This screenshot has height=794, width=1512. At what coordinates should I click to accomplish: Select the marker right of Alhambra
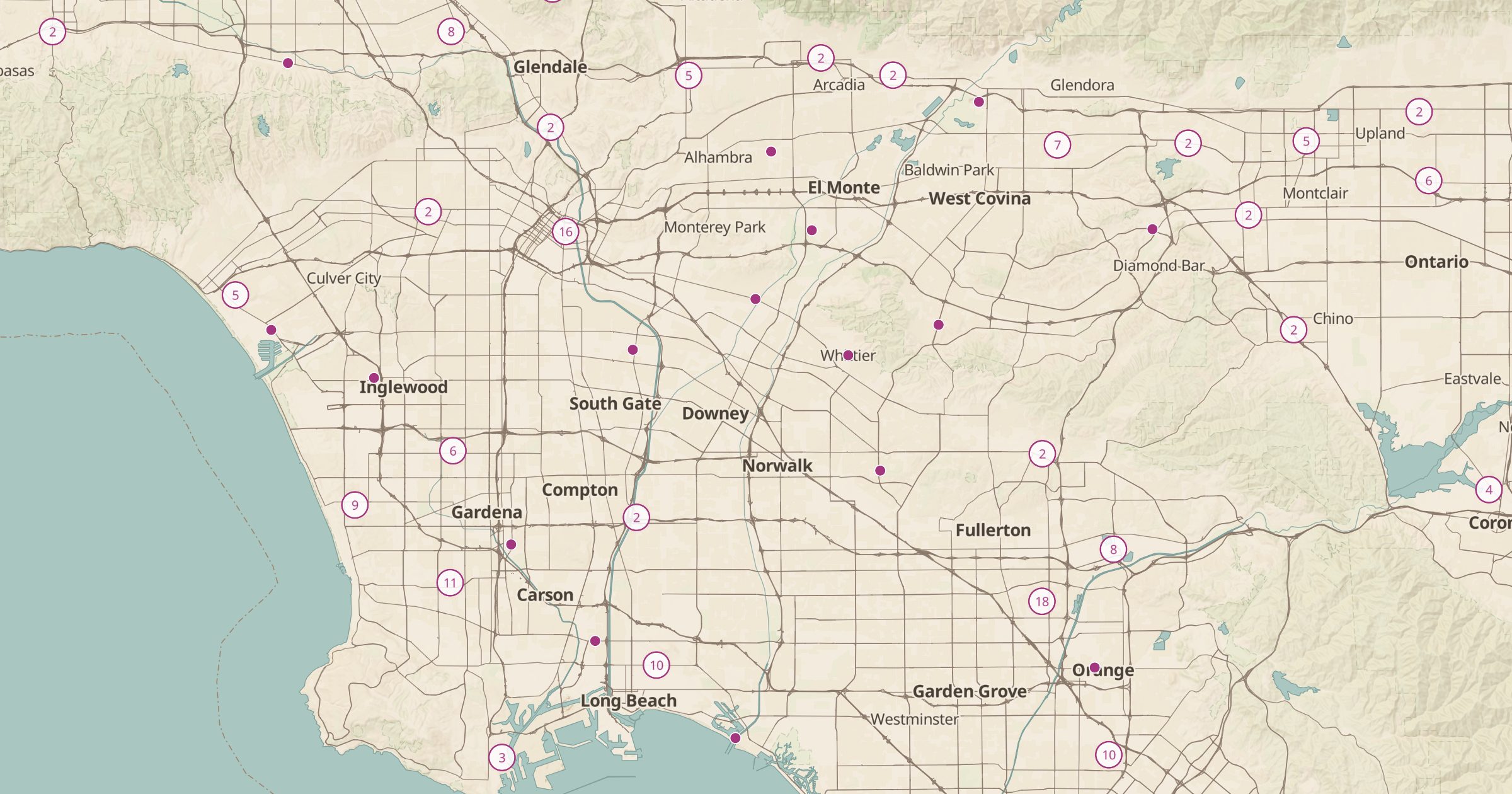[x=771, y=151]
